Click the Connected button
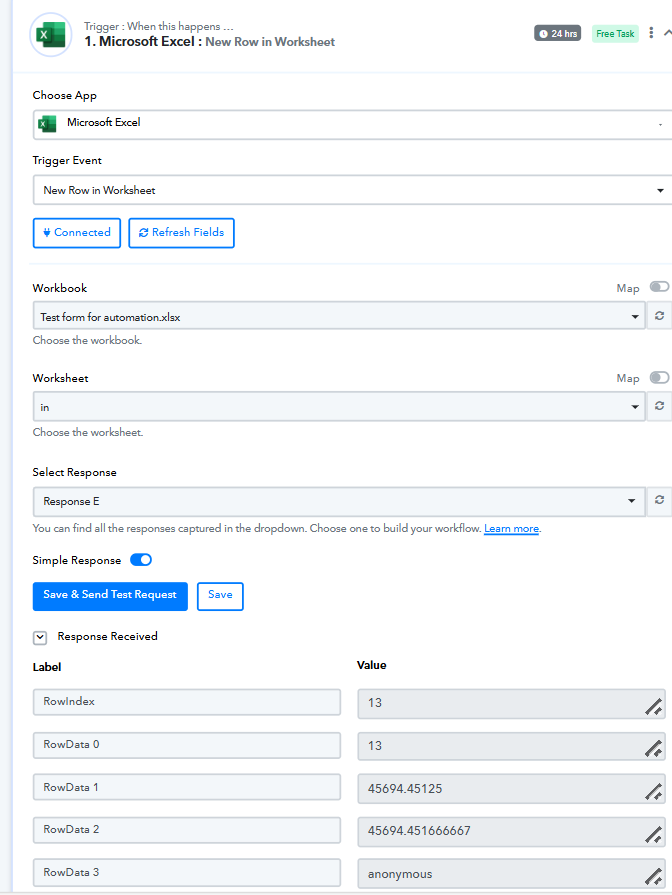Image resolution: width=672 pixels, height=895 pixels. [77, 233]
